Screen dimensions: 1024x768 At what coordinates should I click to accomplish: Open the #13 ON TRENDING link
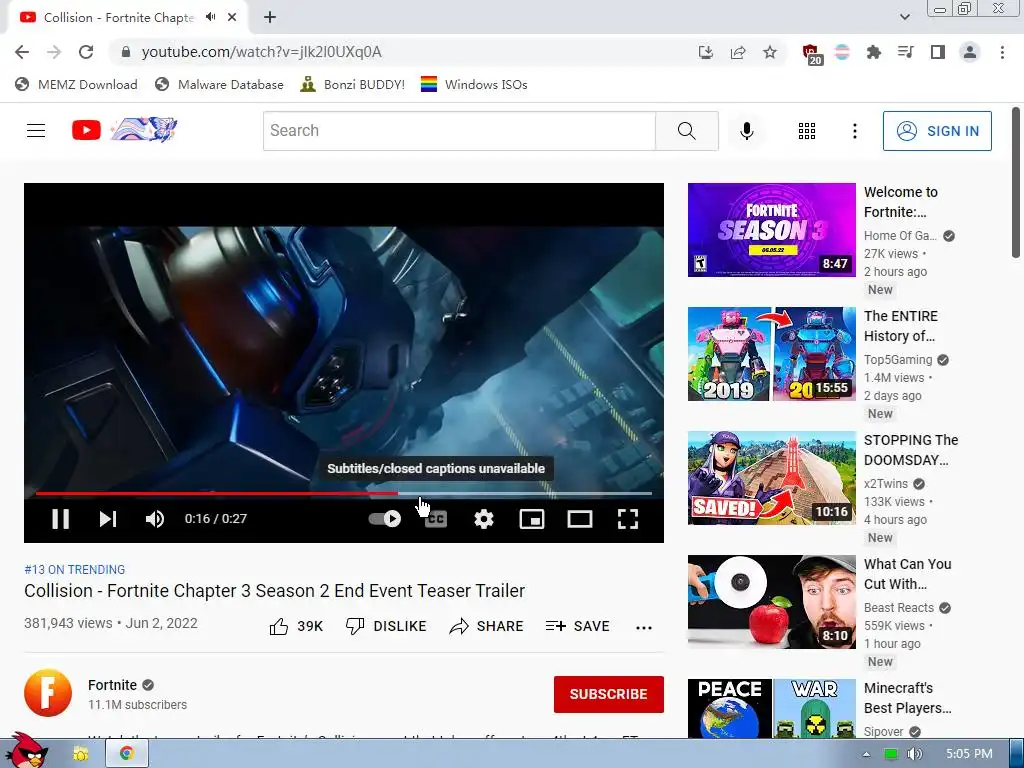pos(74,569)
